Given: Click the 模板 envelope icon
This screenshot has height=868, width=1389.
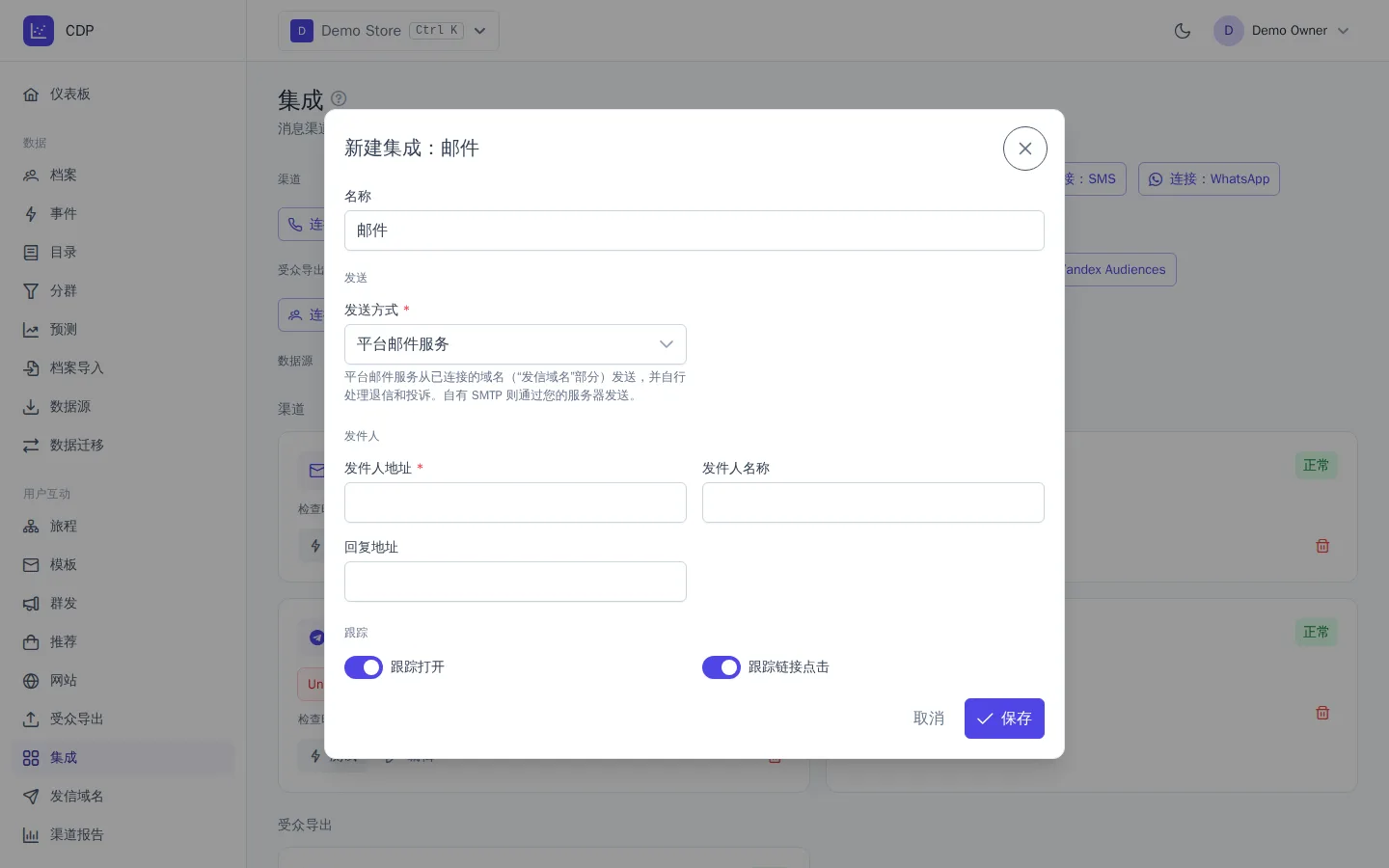Looking at the screenshot, I should coord(31,565).
